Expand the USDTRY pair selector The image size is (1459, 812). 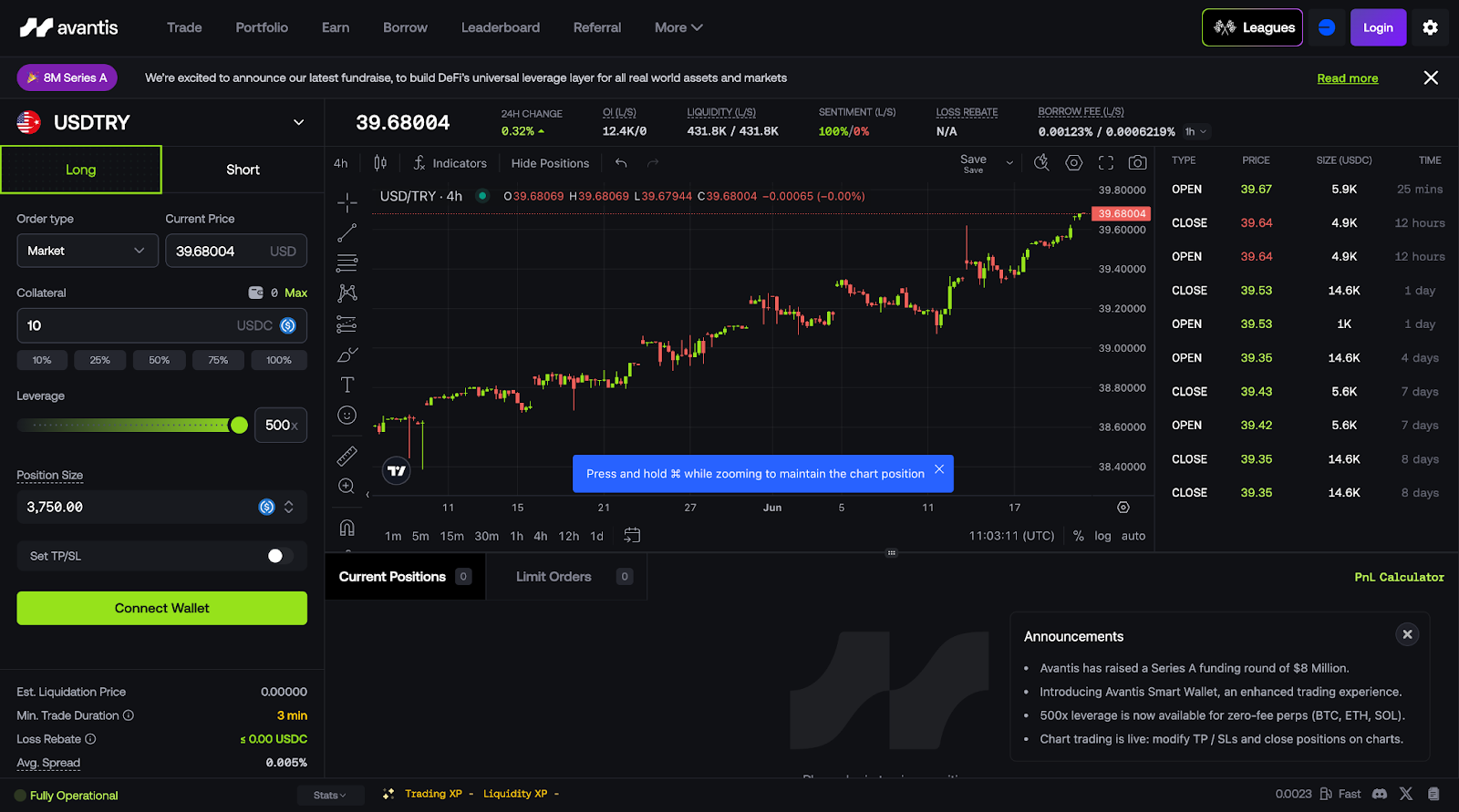coord(298,122)
